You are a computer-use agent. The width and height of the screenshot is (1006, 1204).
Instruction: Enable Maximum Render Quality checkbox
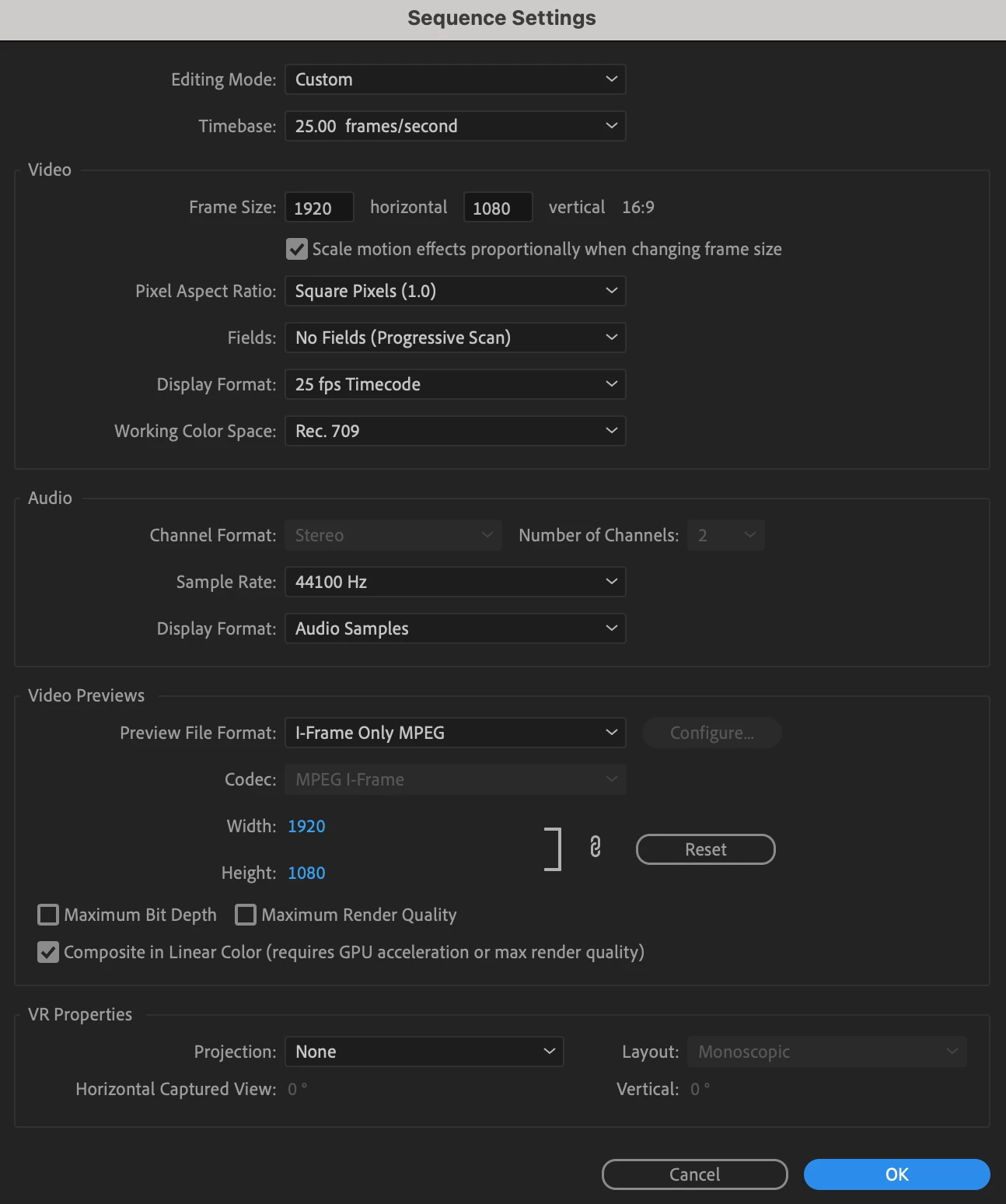[246, 915]
